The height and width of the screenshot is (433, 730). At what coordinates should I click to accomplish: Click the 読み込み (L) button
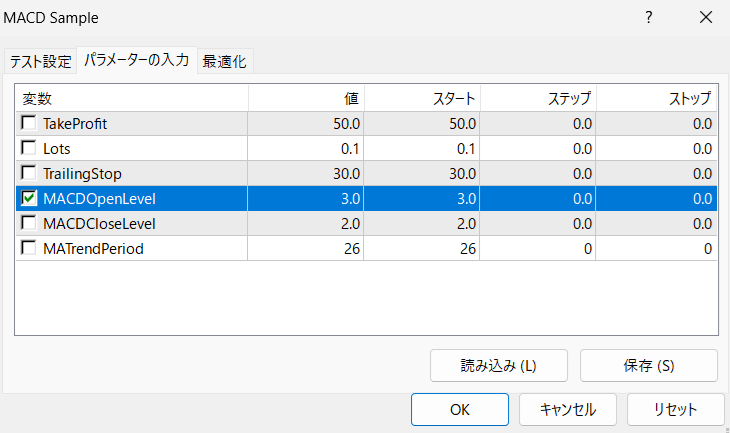click(499, 365)
